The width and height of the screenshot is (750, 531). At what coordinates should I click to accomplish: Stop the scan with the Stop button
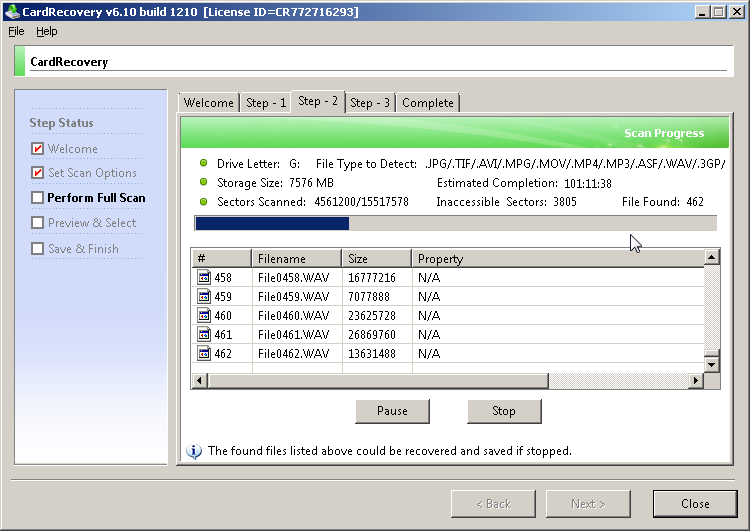(504, 411)
